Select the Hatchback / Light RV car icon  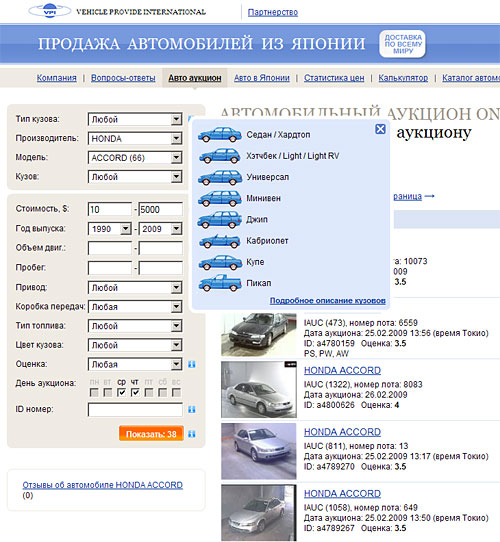220,156
